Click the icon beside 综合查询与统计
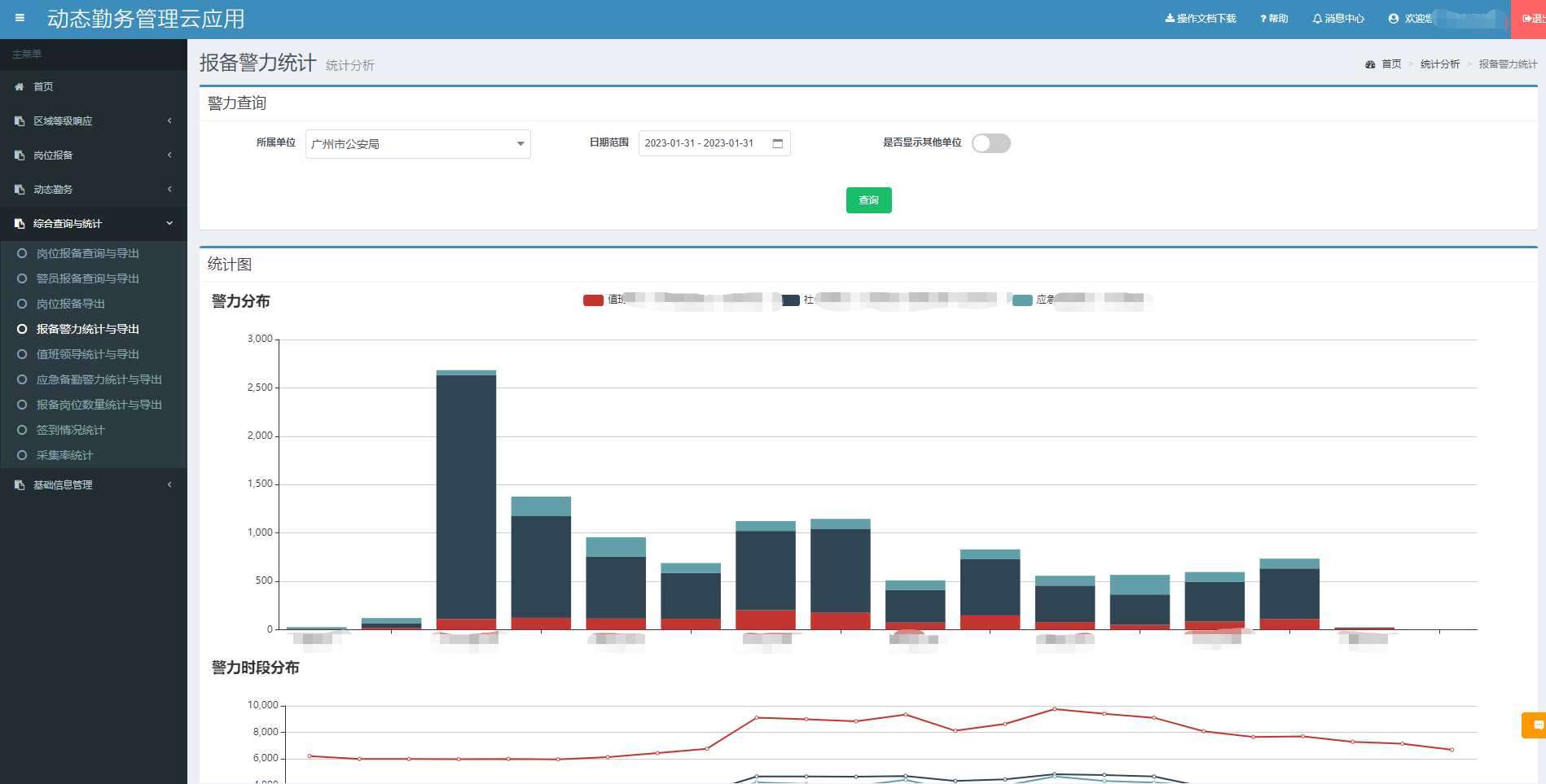This screenshot has width=1546, height=784. (x=20, y=223)
